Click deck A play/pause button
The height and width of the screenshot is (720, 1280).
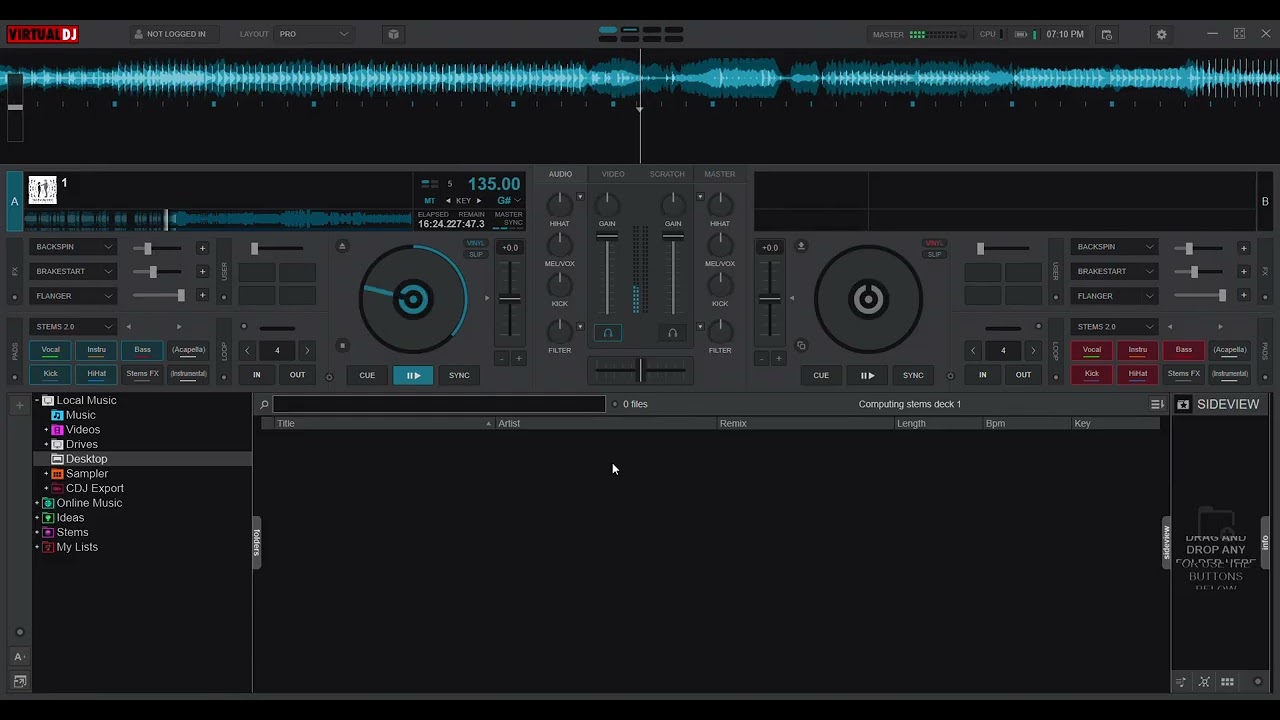[x=413, y=375]
